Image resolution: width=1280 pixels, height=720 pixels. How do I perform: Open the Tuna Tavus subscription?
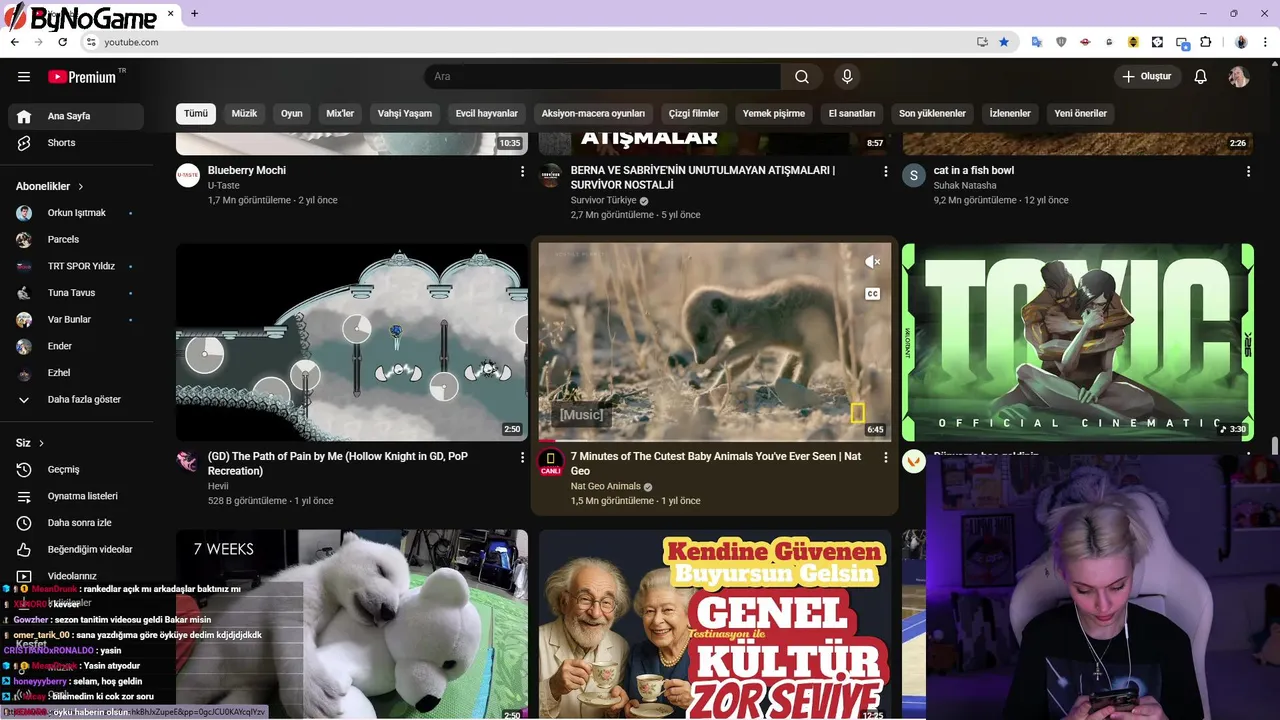click(76, 293)
